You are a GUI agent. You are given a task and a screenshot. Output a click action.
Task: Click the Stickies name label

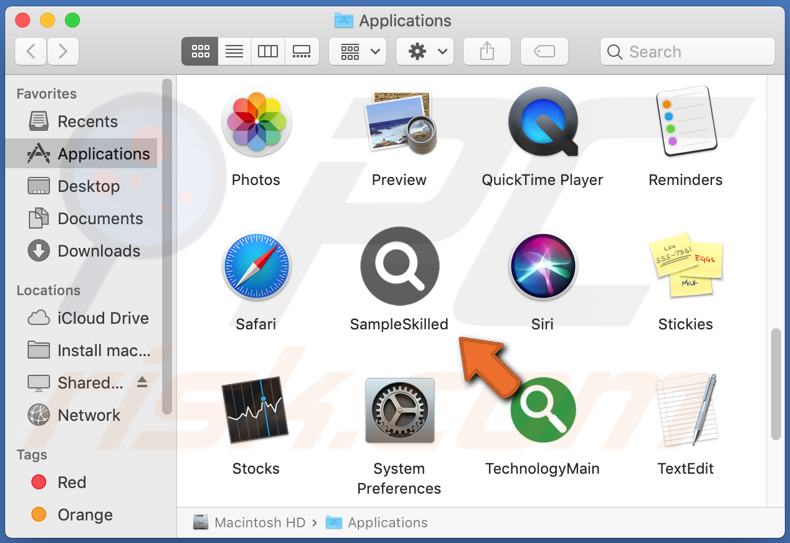(686, 324)
